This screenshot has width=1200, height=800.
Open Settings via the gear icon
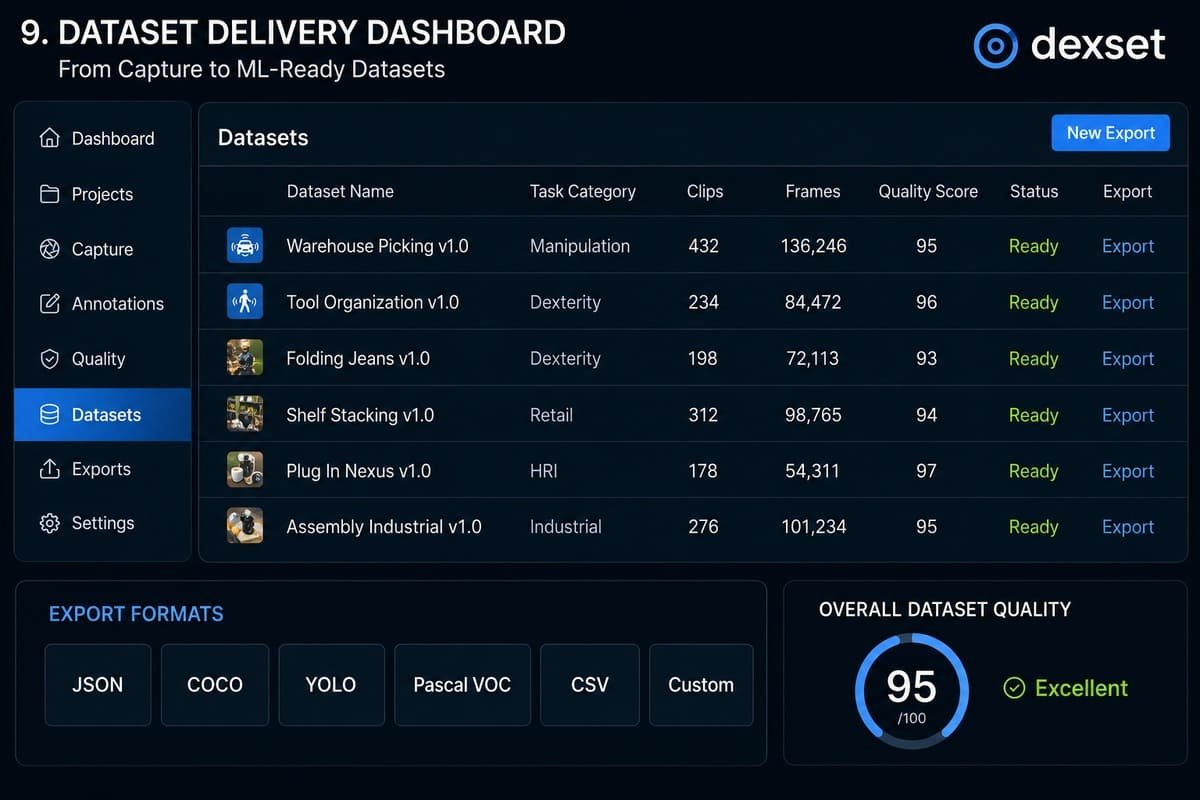click(49, 523)
